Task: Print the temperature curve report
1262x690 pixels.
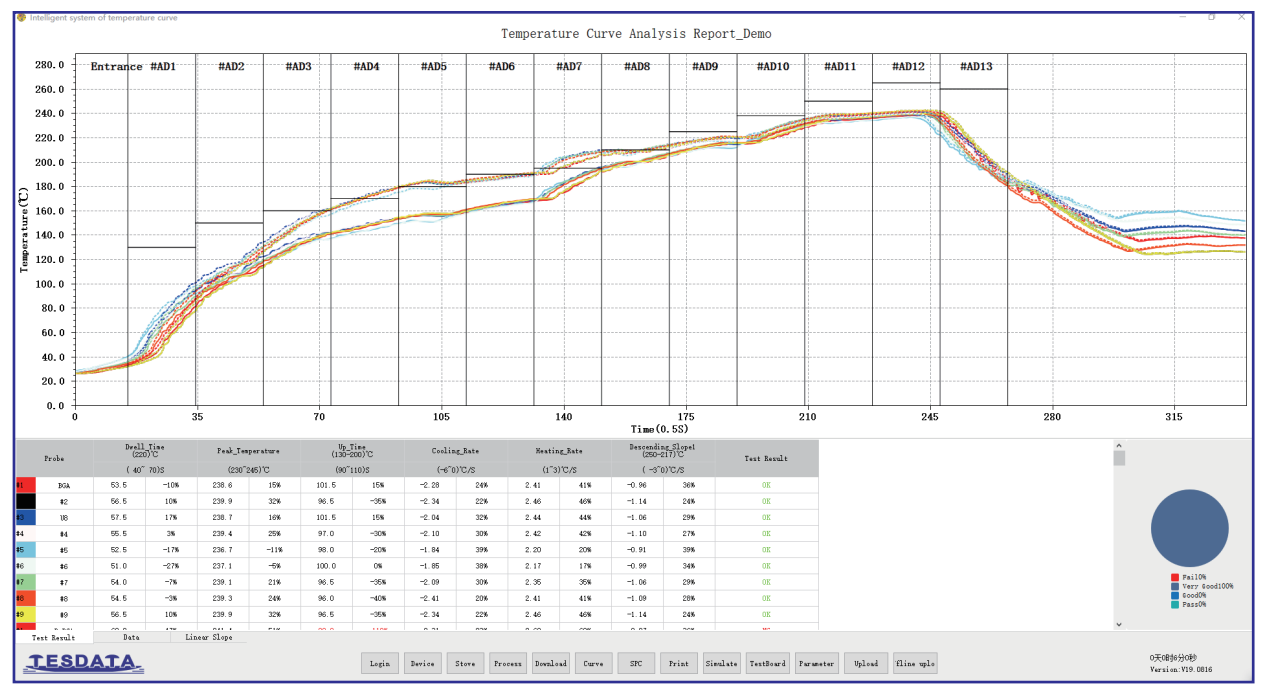Action: tap(678, 663)
